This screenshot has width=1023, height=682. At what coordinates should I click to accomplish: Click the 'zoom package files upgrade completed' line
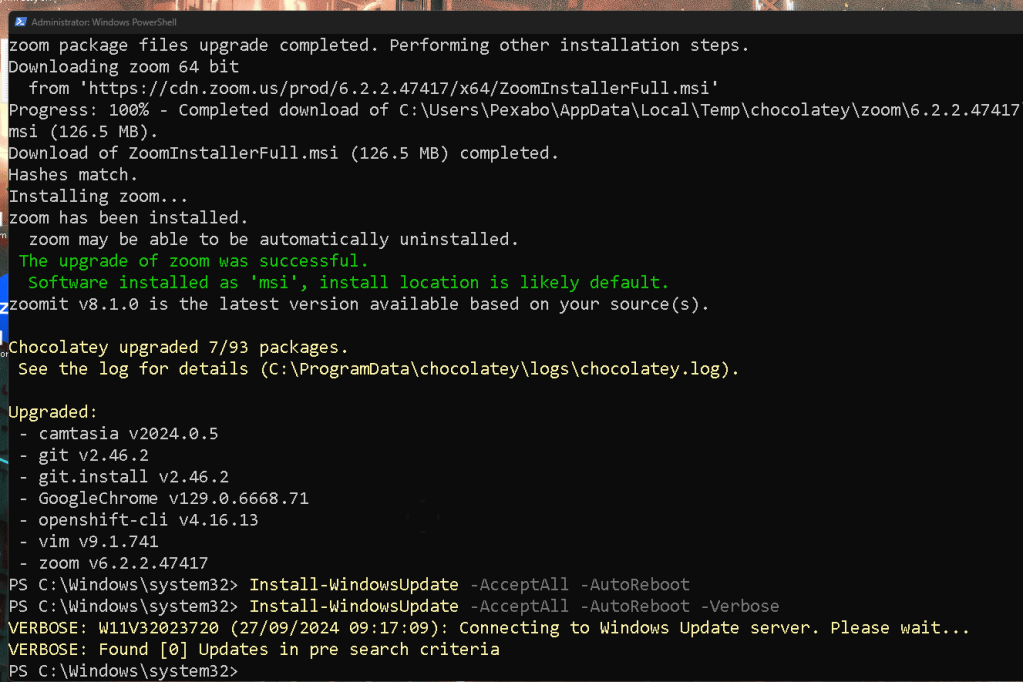pos(379,45)
